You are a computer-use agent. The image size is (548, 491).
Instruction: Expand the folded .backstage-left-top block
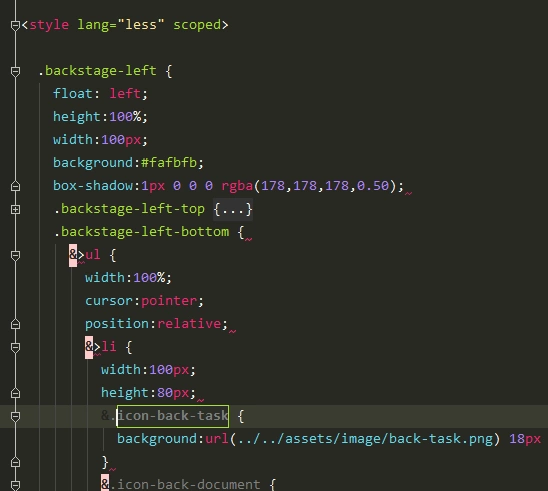(x=15, y=210)
